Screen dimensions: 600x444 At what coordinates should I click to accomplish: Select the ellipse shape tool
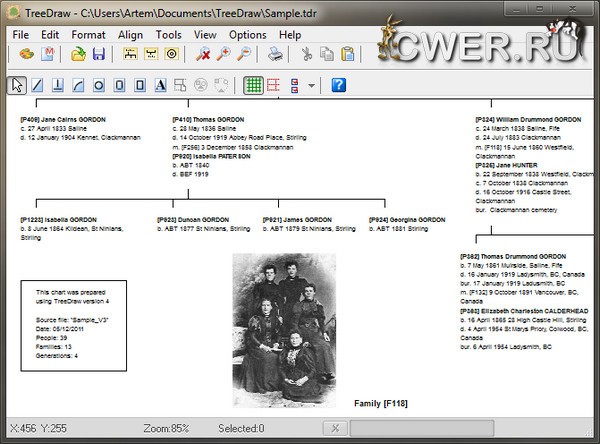click(99, 85)
